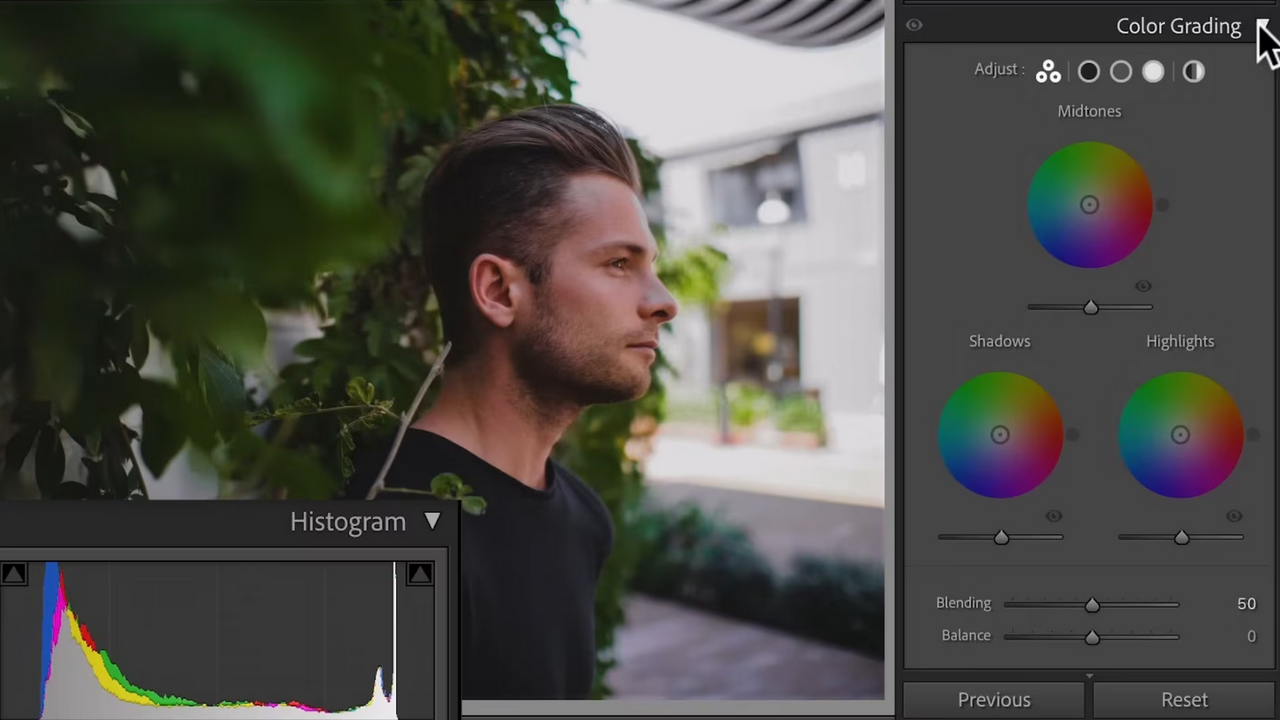Toggle the Color Grading panel eye switch
Image resolution: width=1280 pixels, height=720 pixels.
pyautogui.click(x=914, y=25)
